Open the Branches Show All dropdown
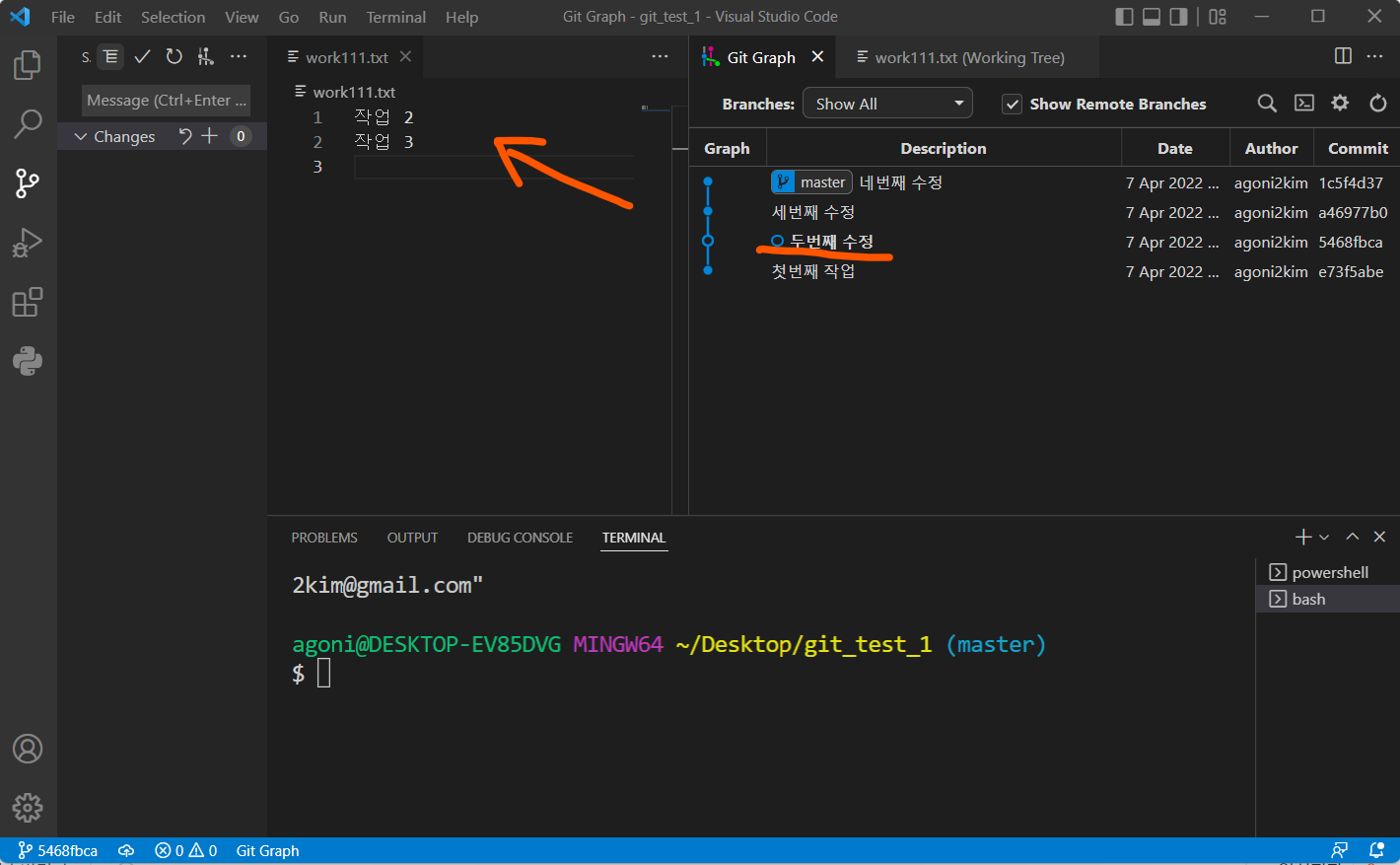1400x865 pixels. click(x=887, y=104)
